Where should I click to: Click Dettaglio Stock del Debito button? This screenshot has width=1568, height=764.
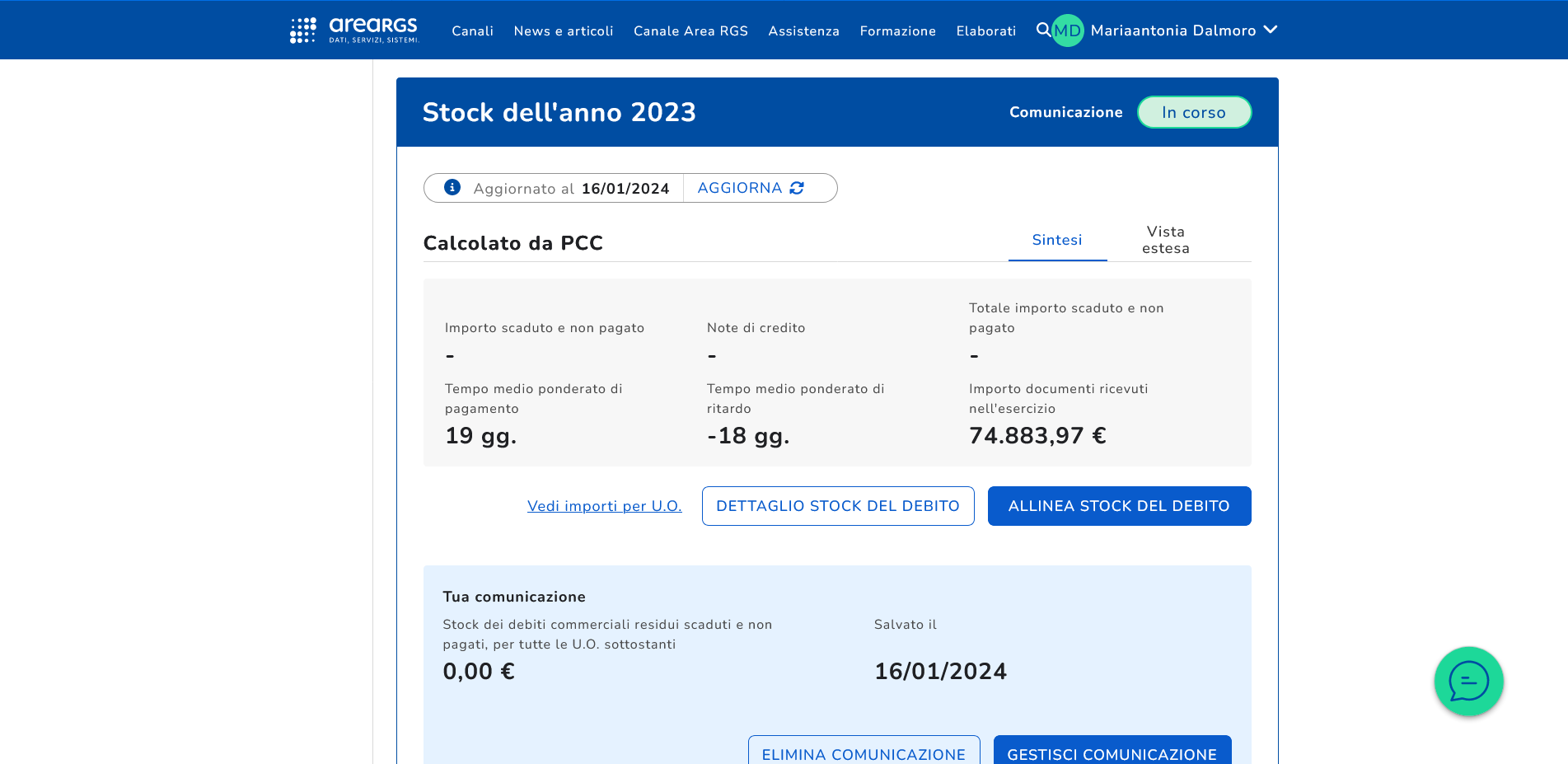click(x=838, y=506)
